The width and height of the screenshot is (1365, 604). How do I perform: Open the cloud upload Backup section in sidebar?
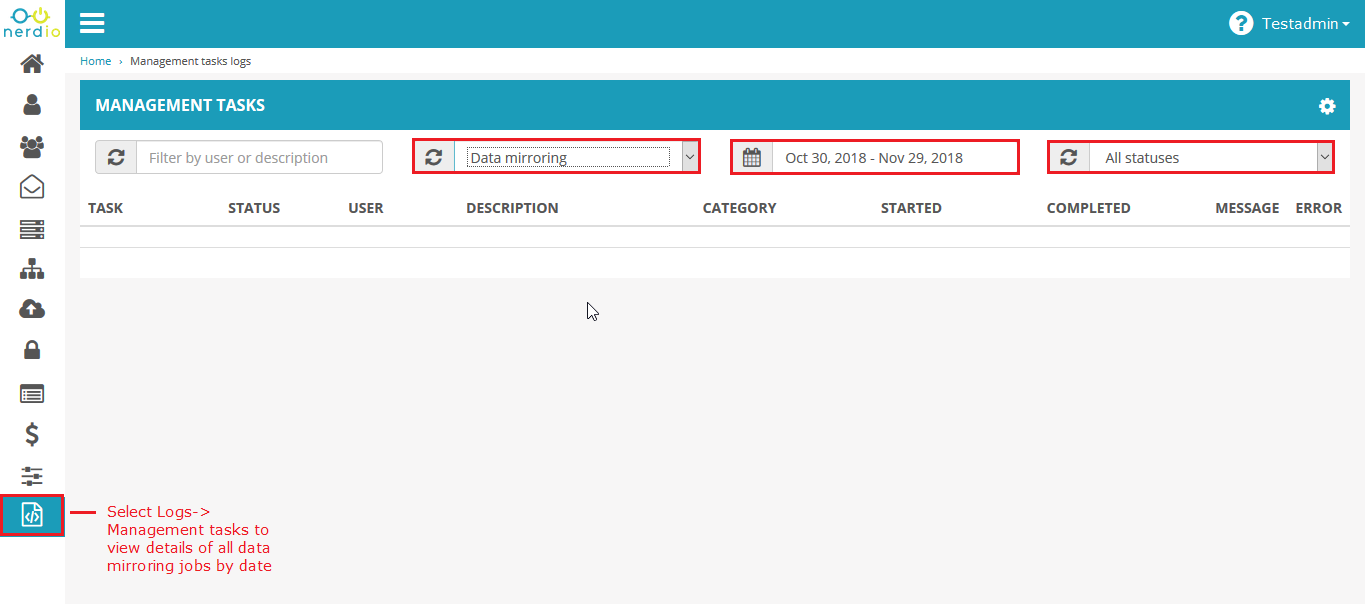[x=32, y=309]
